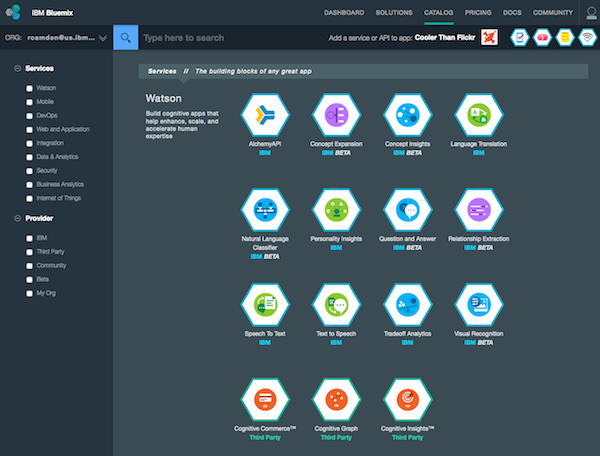The width and height of the screenshot is (600, 456).
Task: Collapse the Provider filter section
Action: [17, 218]
